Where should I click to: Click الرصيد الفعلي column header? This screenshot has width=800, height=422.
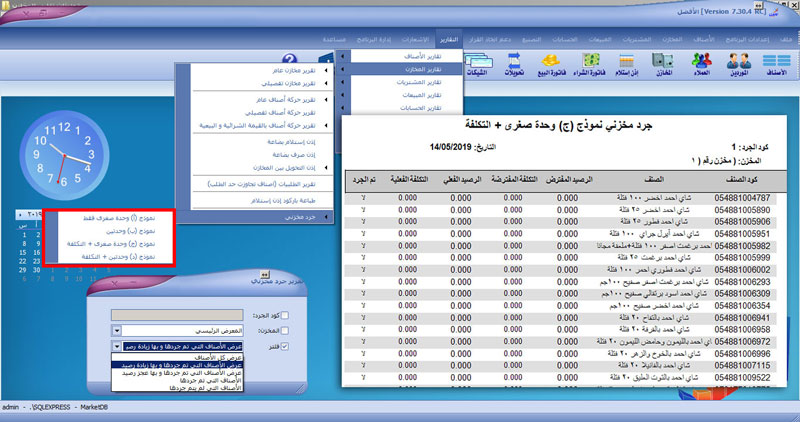coord(462,180)
